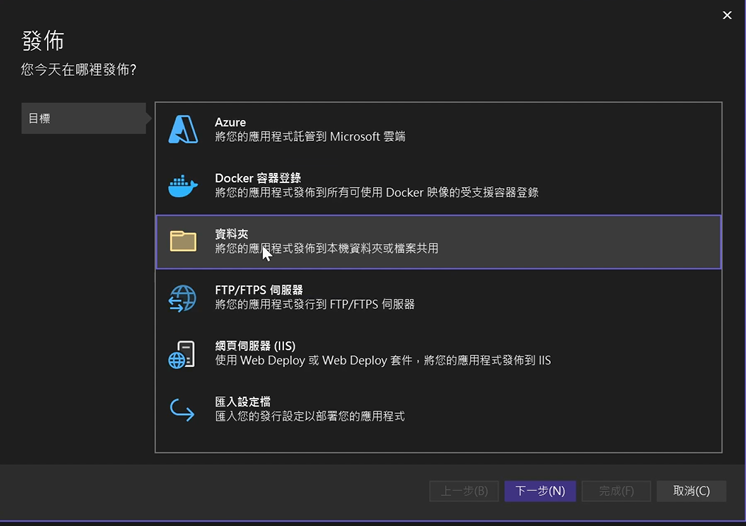Screen dimensions: 746x526
Task: Choose 匯入設定檔 option
Action: pyautogui.click(x=243, y=402)
